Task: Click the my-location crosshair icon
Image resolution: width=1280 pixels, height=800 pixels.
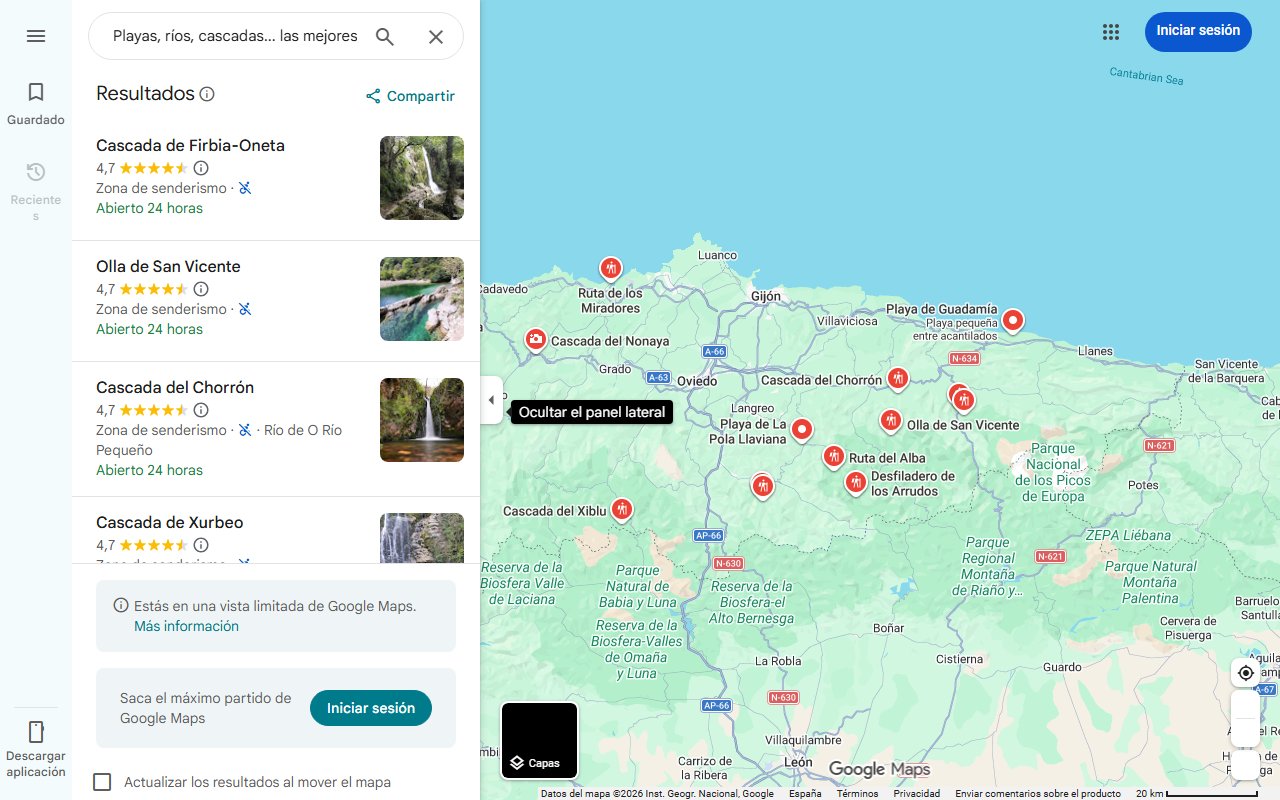Action: coord(1245,672)
